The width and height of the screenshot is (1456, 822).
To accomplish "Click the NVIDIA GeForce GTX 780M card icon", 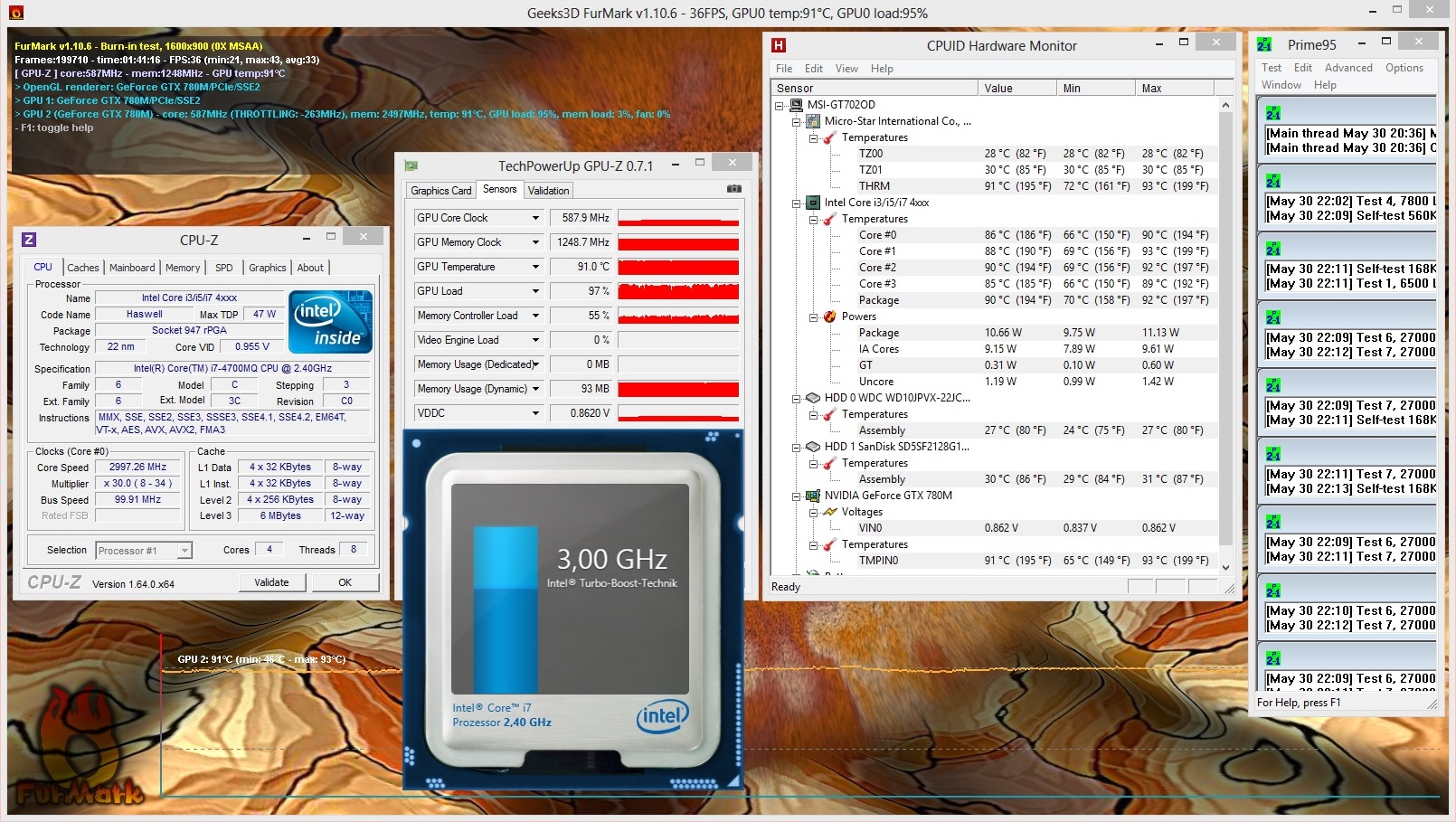I will 813,496.
